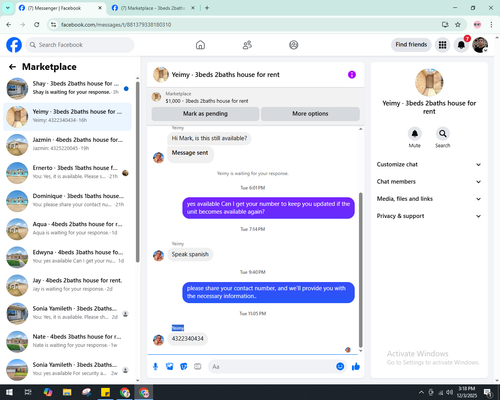The height and width of the screenshot is (400, 500).
Task: Click the Search Facebook input field
Action: 80,45
